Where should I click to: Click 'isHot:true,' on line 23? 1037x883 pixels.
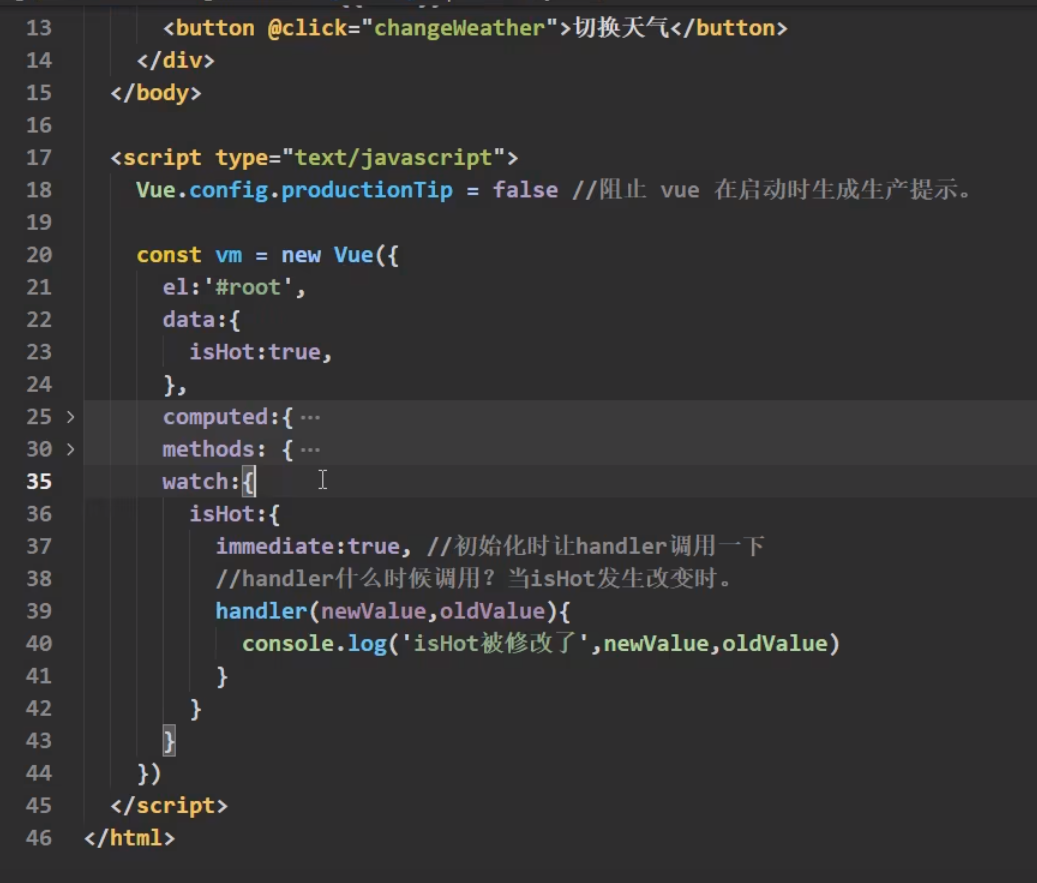click(261, 352)
